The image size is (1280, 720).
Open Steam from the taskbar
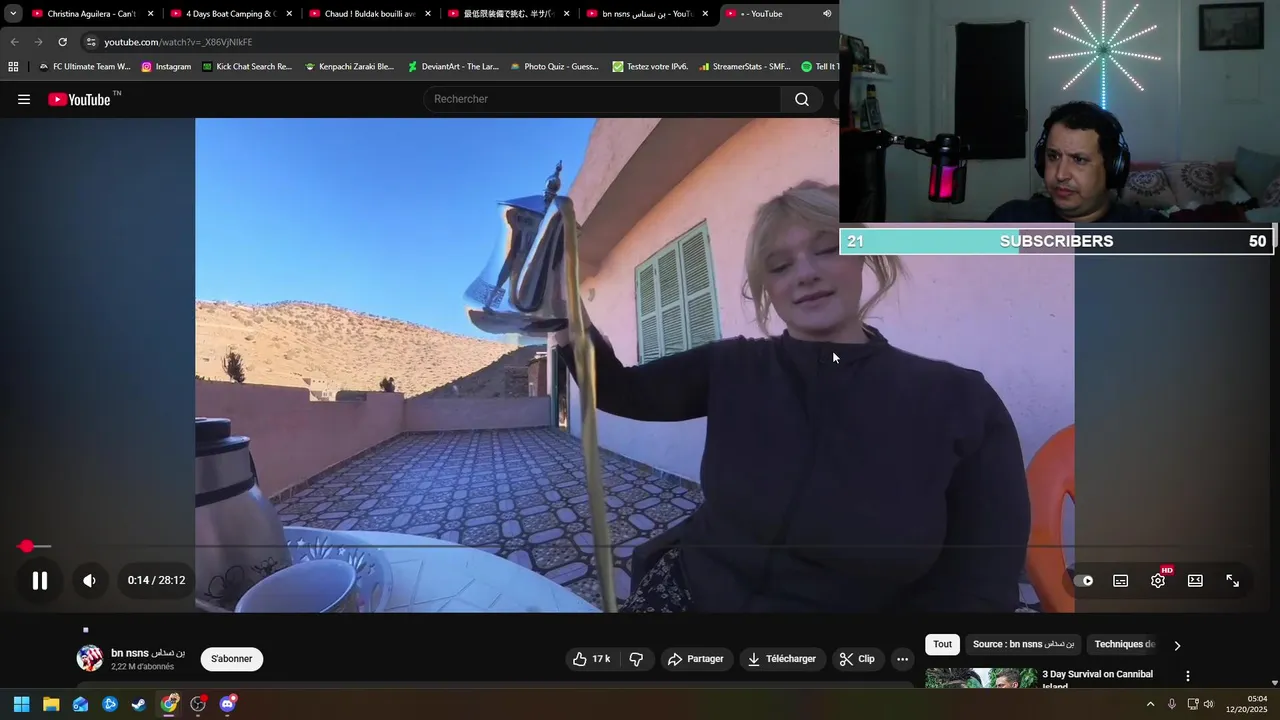[x=139, y=704]
